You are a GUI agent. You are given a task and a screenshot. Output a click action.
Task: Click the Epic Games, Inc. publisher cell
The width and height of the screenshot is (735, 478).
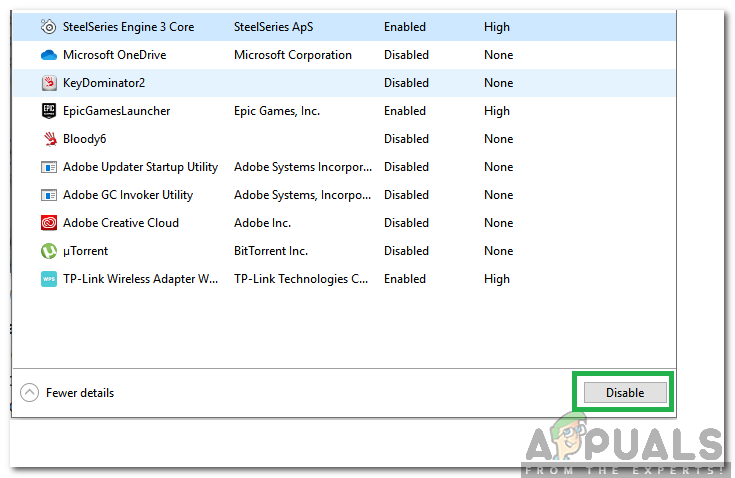pyautogui.click(x=277, y=111)
